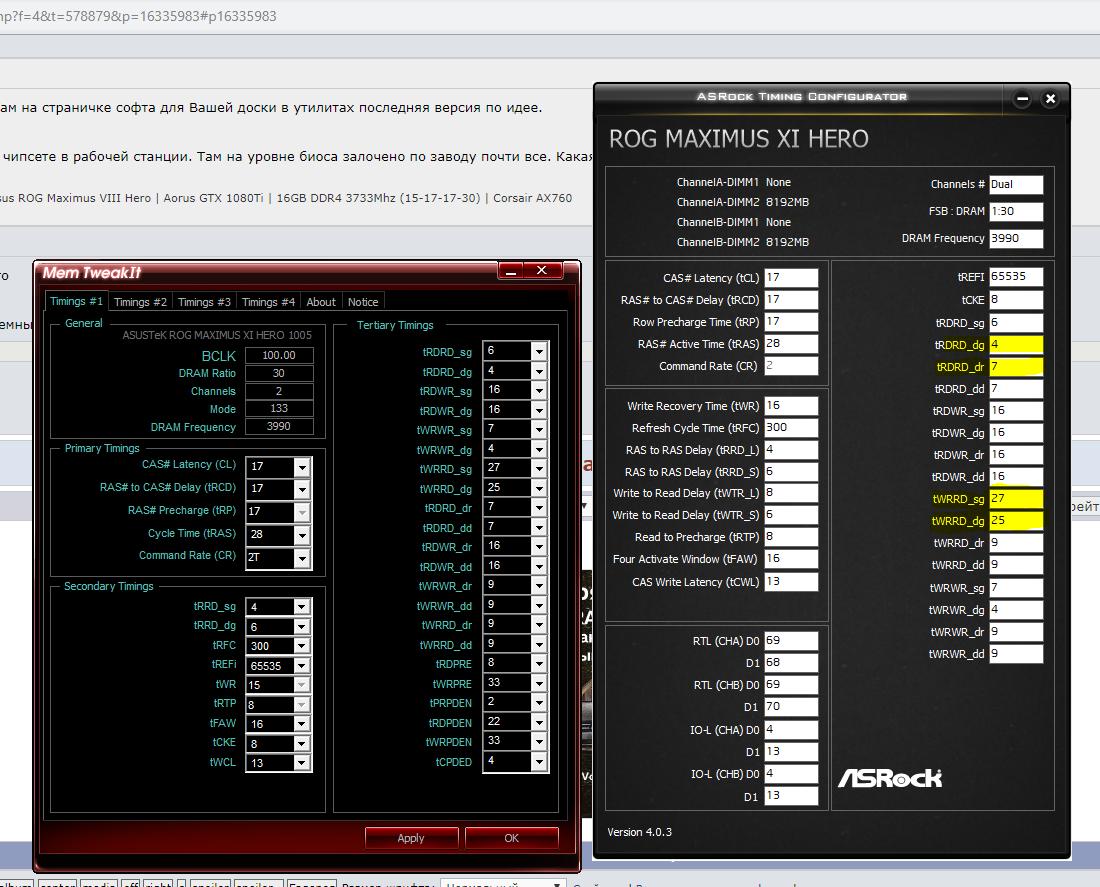Click the highlighted tRDRD_dg field in ASRock
Screen dimensions: 1100x887
[1016, 345]
